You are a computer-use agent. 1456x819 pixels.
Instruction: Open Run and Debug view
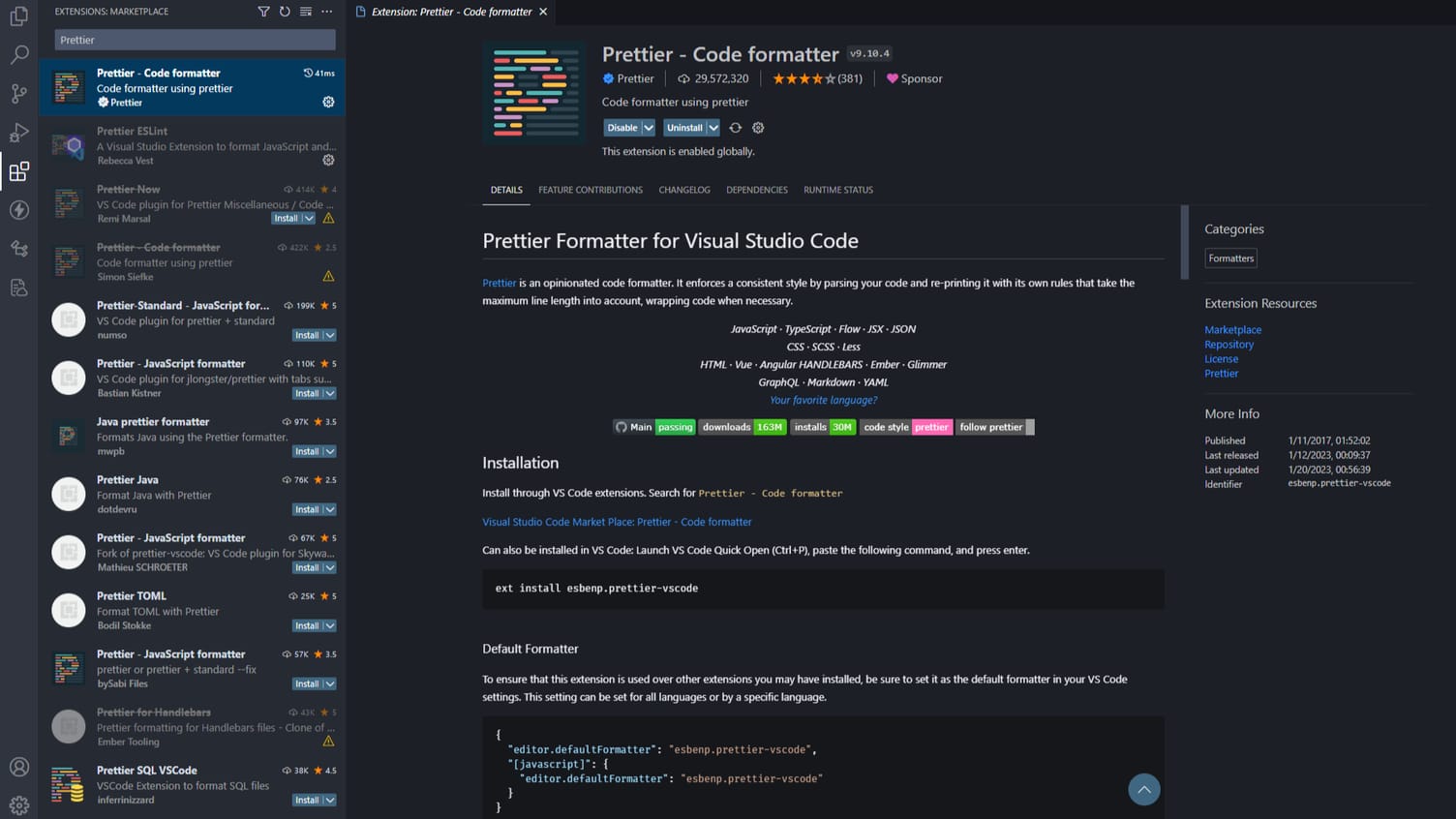(x=18, y=133)
